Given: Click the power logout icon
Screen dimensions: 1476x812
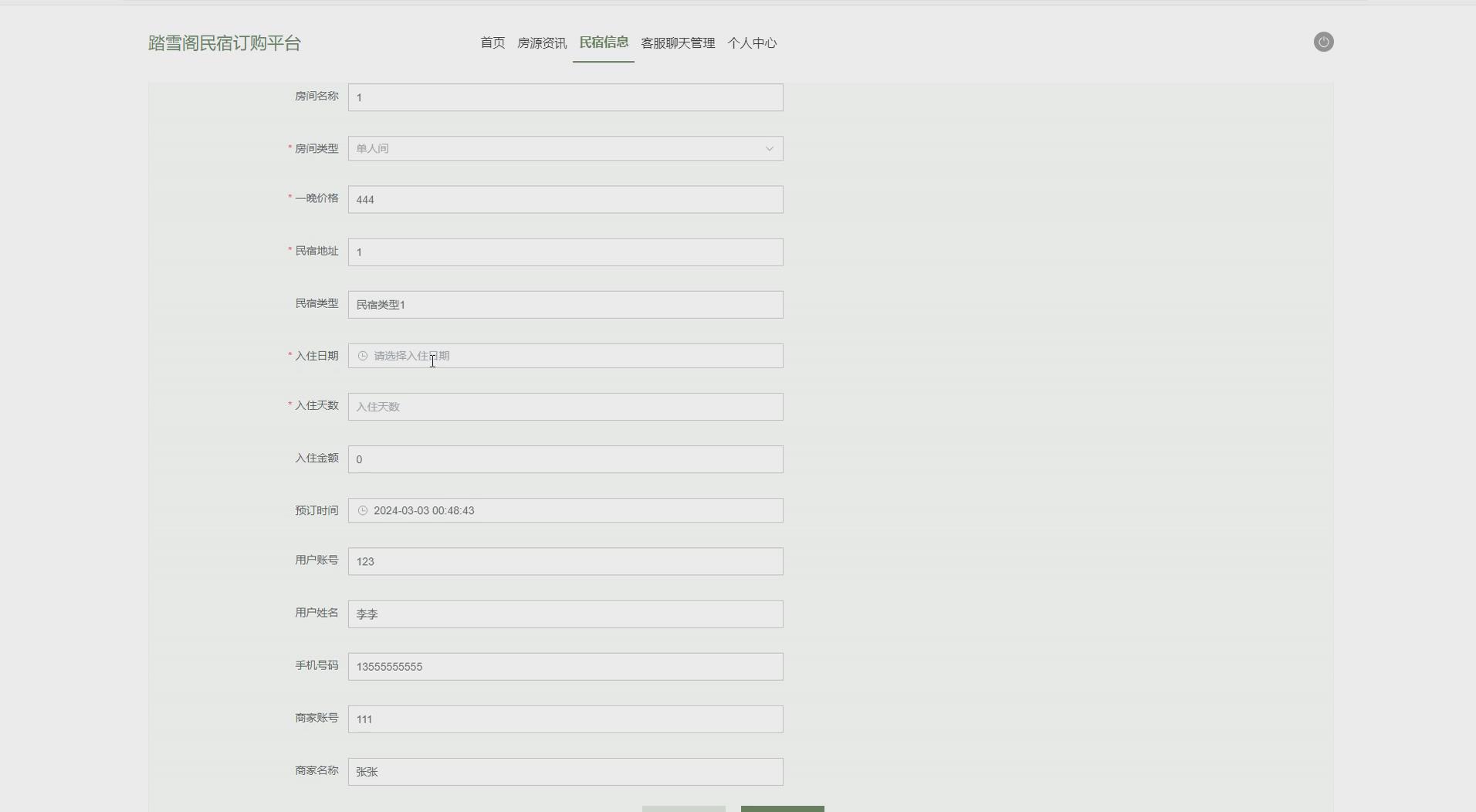Looking at the screenshot, I should (1323, 42).
